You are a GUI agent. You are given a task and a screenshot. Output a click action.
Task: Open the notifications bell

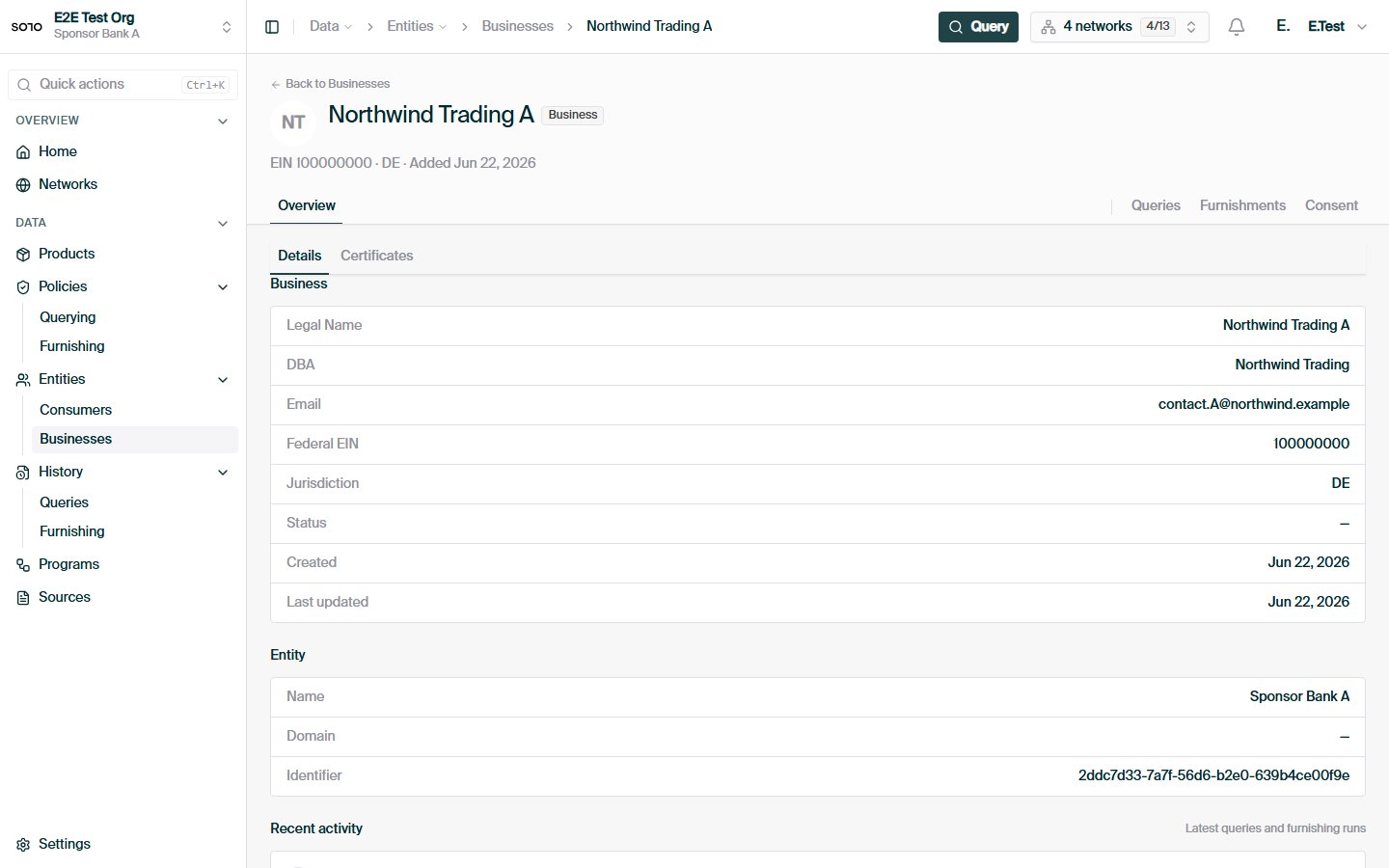[1237, 27]
